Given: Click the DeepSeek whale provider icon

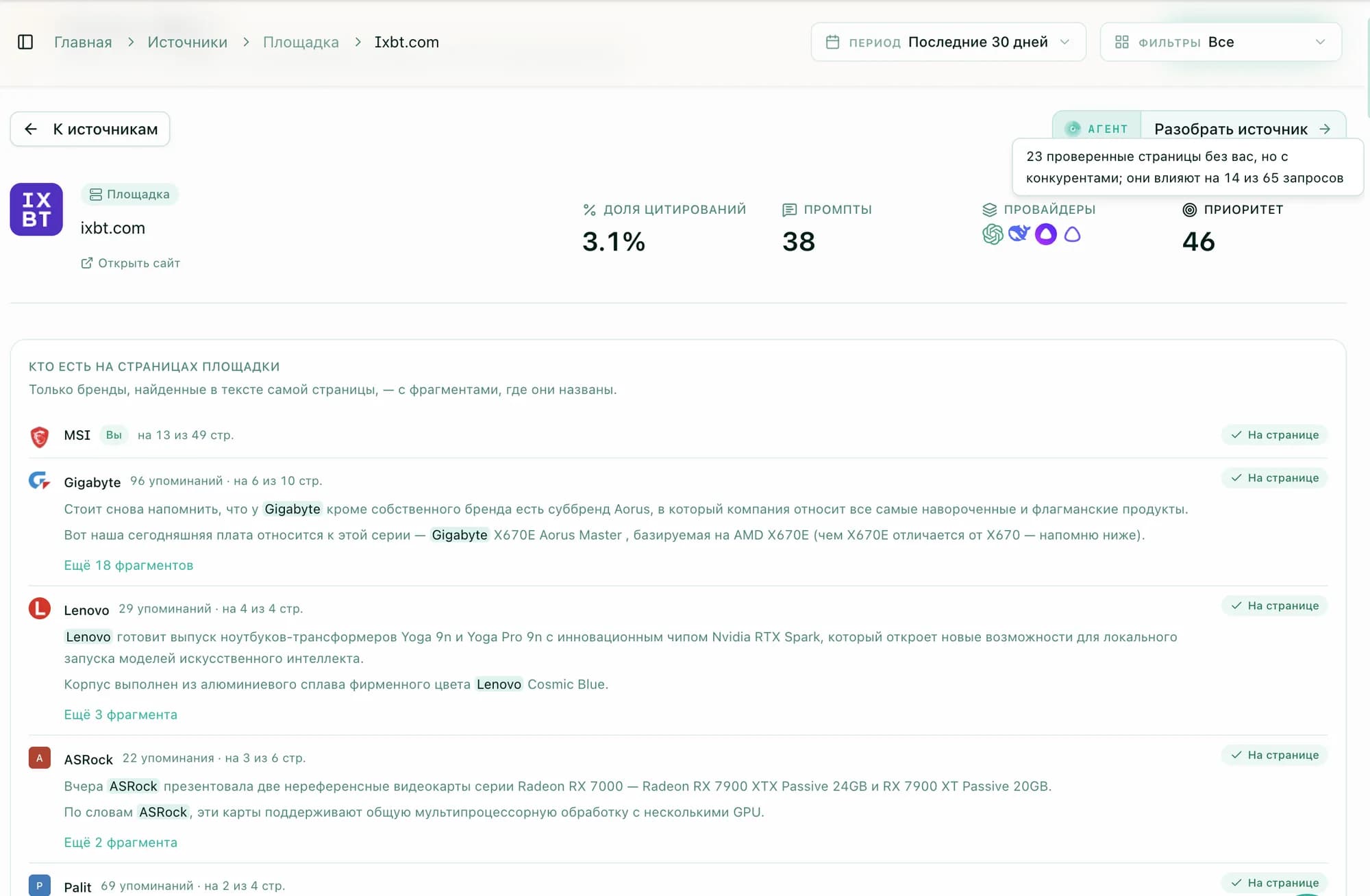Looking at the screenshot, I should [1019, 234].
